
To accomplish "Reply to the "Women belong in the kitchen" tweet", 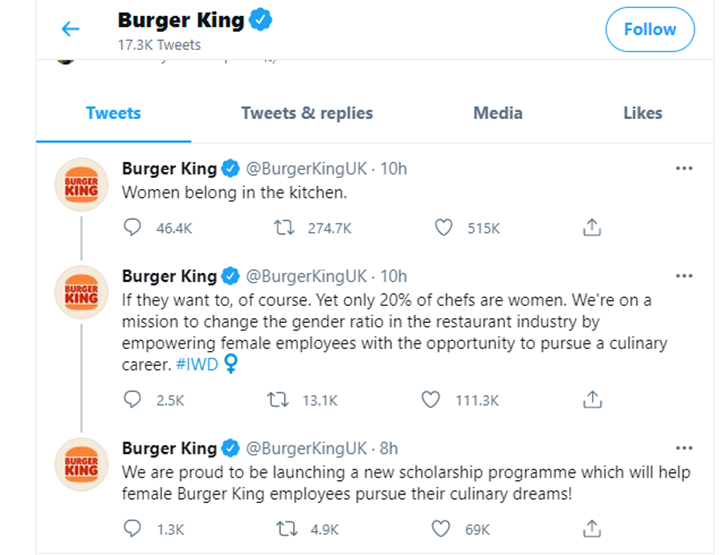I will (132, 228).
